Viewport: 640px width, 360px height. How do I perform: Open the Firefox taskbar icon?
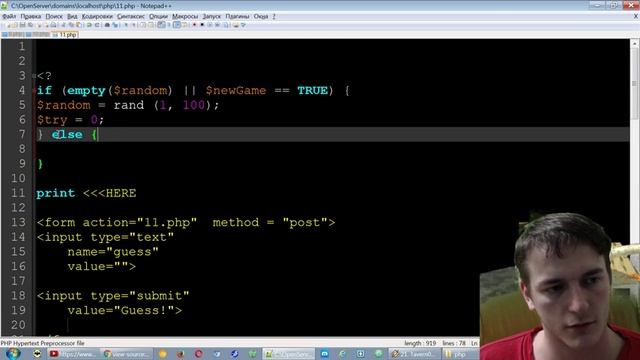(x=180, y=354)
